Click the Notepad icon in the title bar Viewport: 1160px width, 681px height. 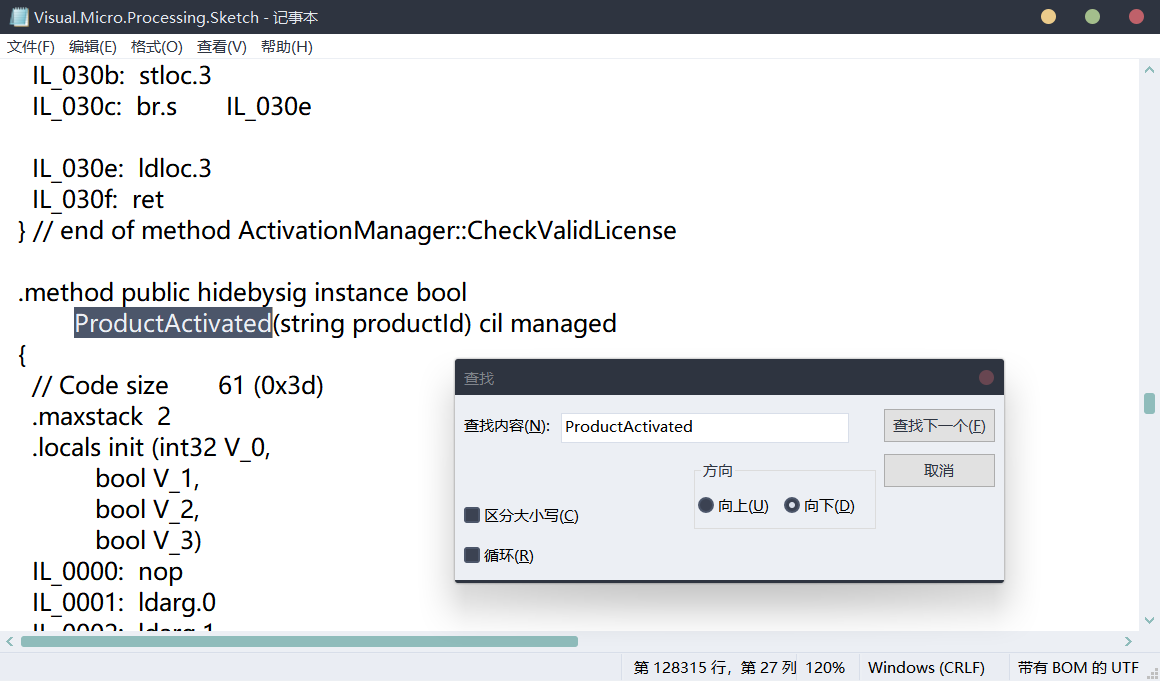click(x=18, y=16)
